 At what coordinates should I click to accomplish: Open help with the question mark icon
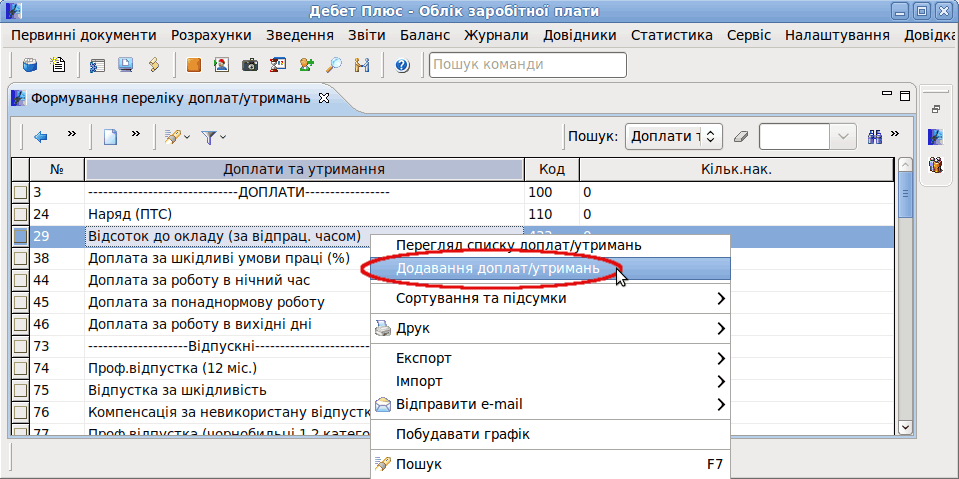pyautogui.click(x=402, y=65)
